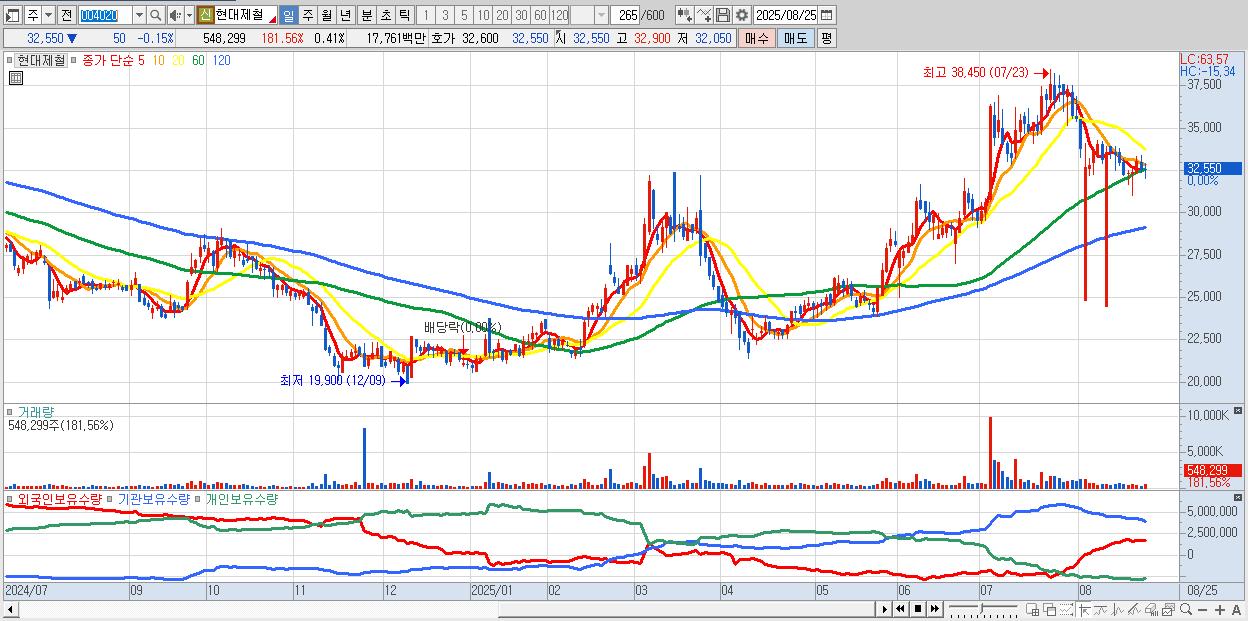Viewport: 1248px width, 621px height.
Task: Click the save chart floppy icon
Action: 723,15
